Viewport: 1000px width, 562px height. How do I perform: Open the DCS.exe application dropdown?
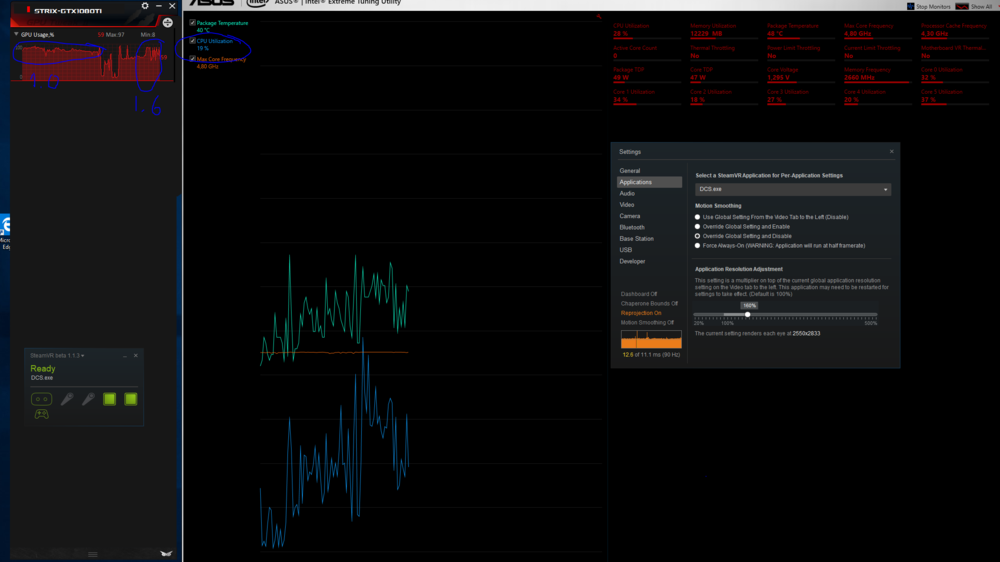pyautogui.click(x=793, y=189)
